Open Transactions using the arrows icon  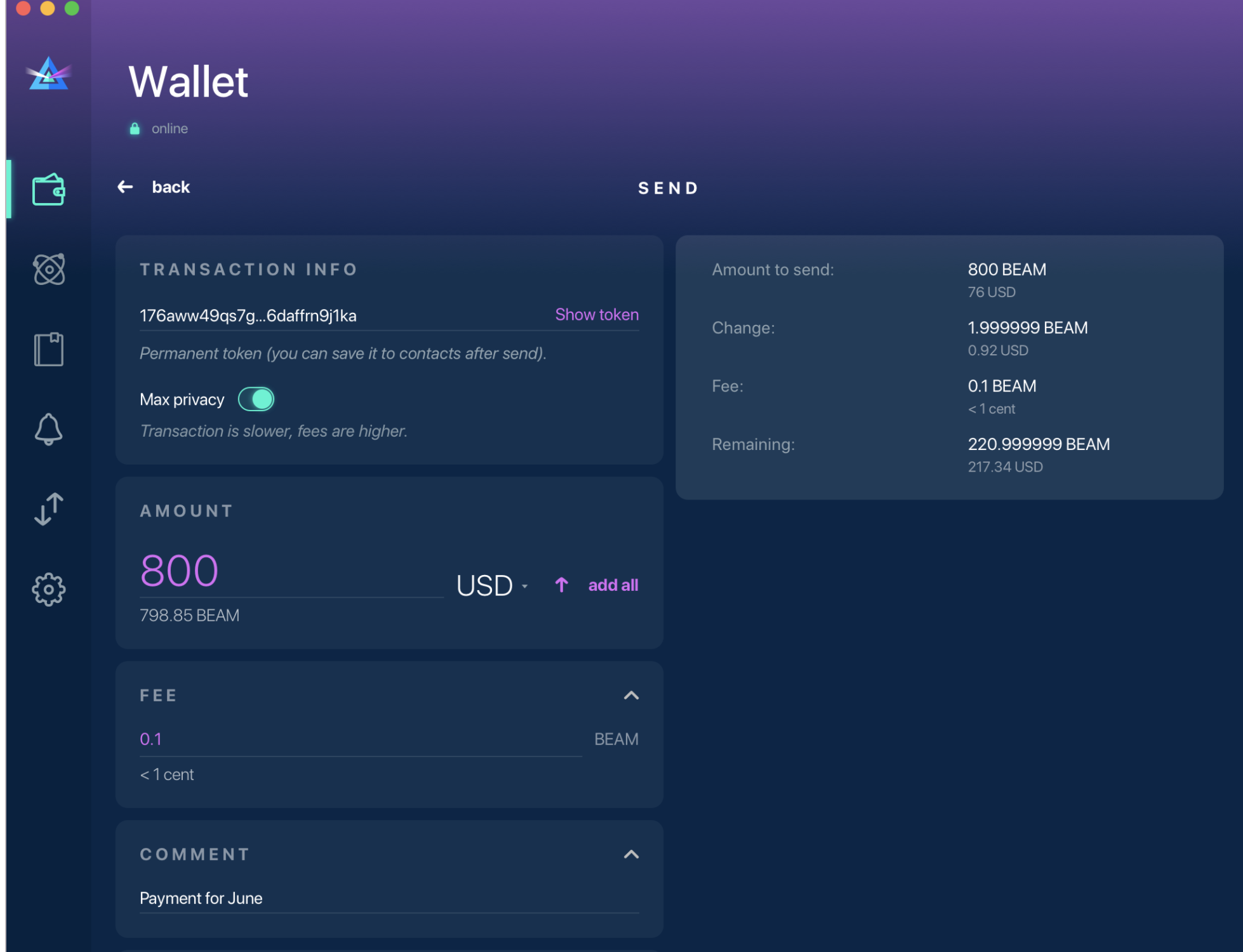[48, 508]
